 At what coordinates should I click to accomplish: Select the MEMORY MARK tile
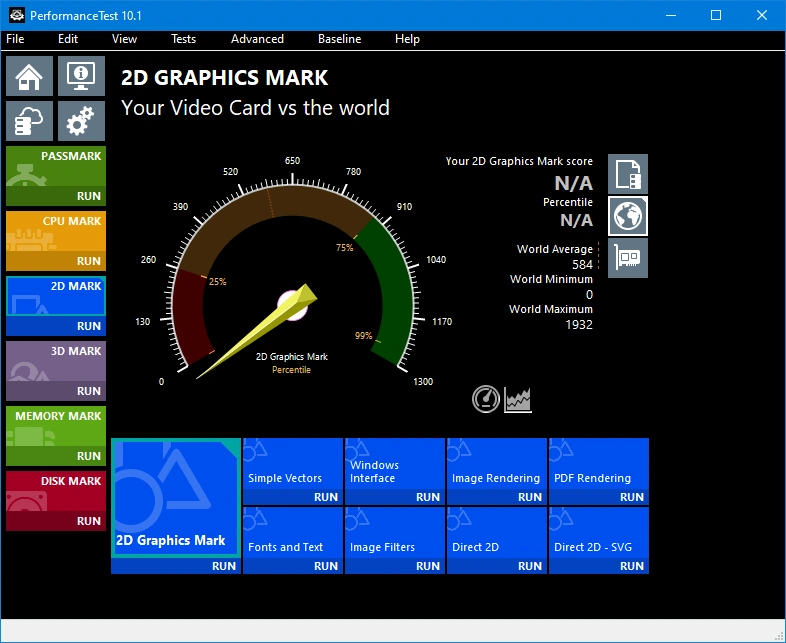coord(56,426)
